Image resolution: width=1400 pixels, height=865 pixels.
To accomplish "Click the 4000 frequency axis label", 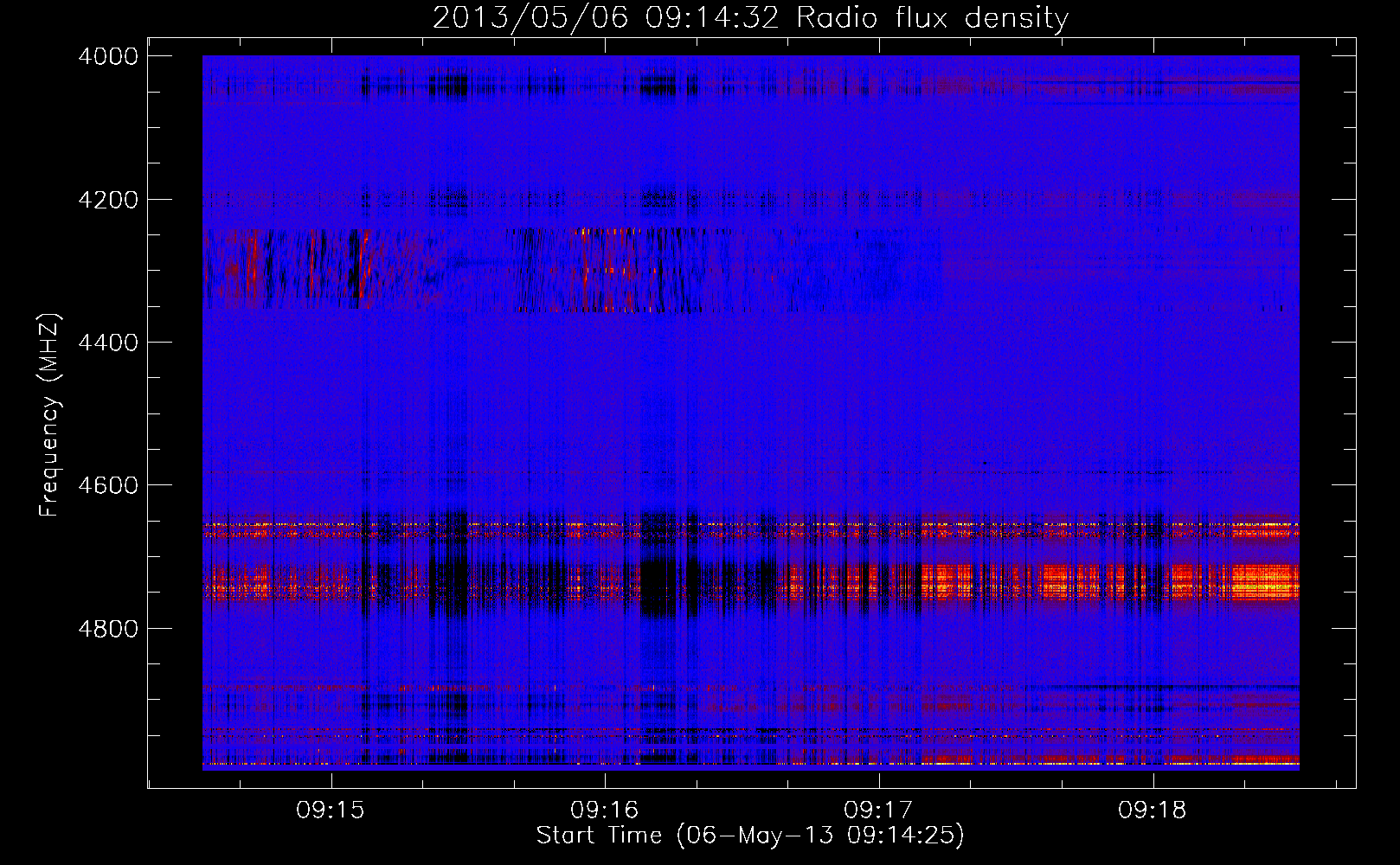I will point(108,56).
